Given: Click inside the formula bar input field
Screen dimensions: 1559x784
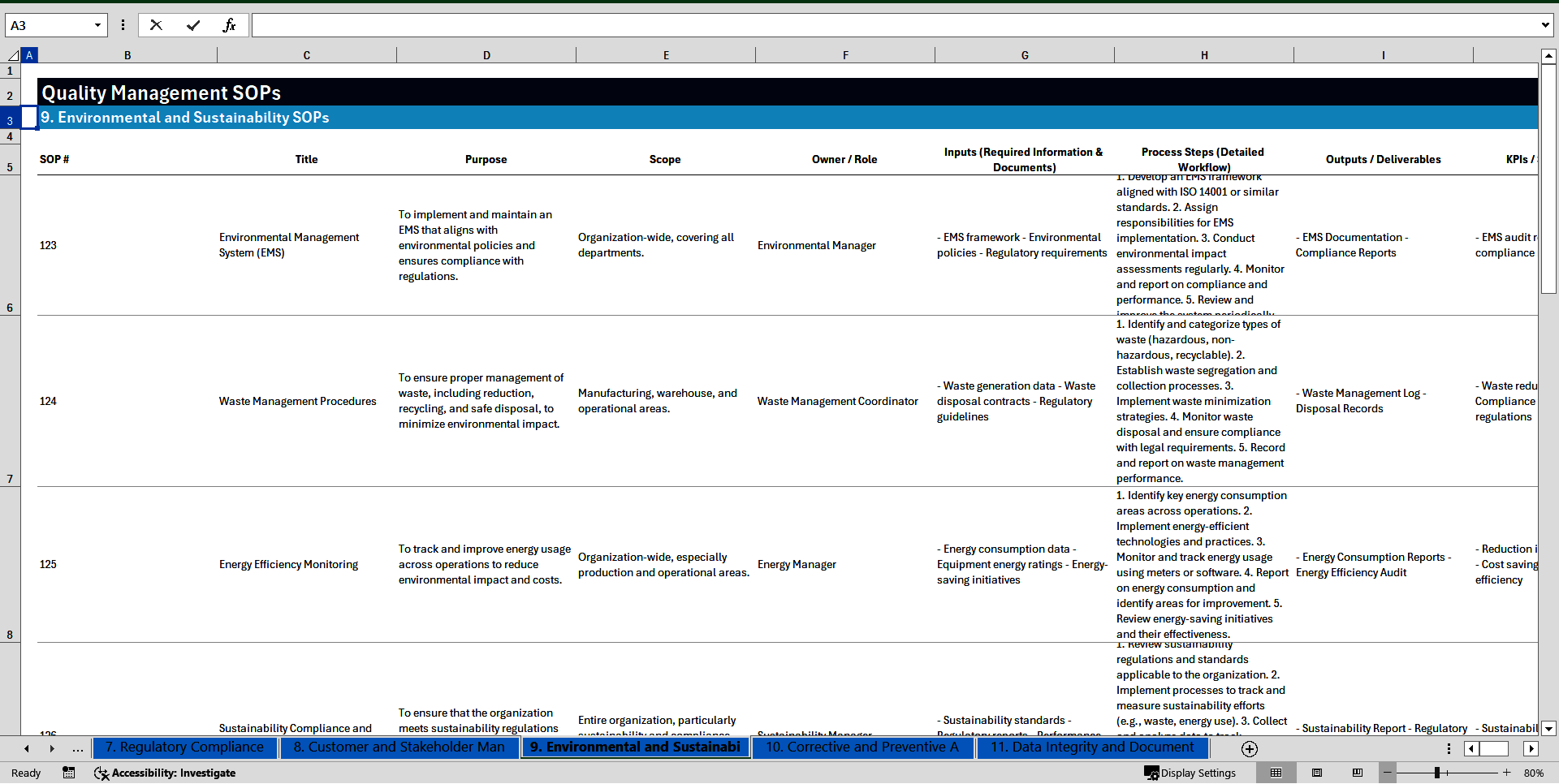Looking at the screenshot, I should [893, 25].
